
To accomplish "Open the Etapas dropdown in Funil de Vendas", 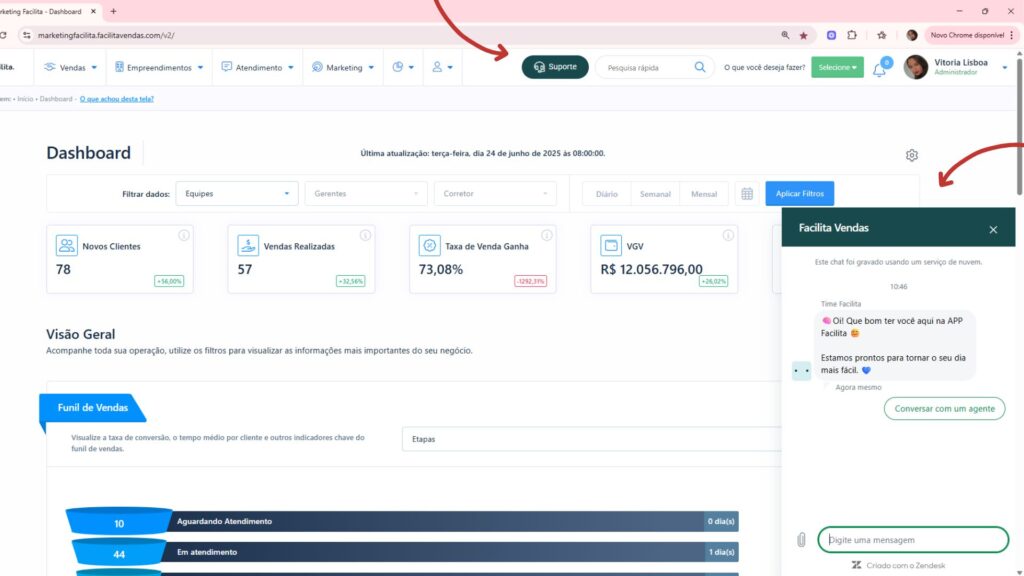I will [590, 439].
